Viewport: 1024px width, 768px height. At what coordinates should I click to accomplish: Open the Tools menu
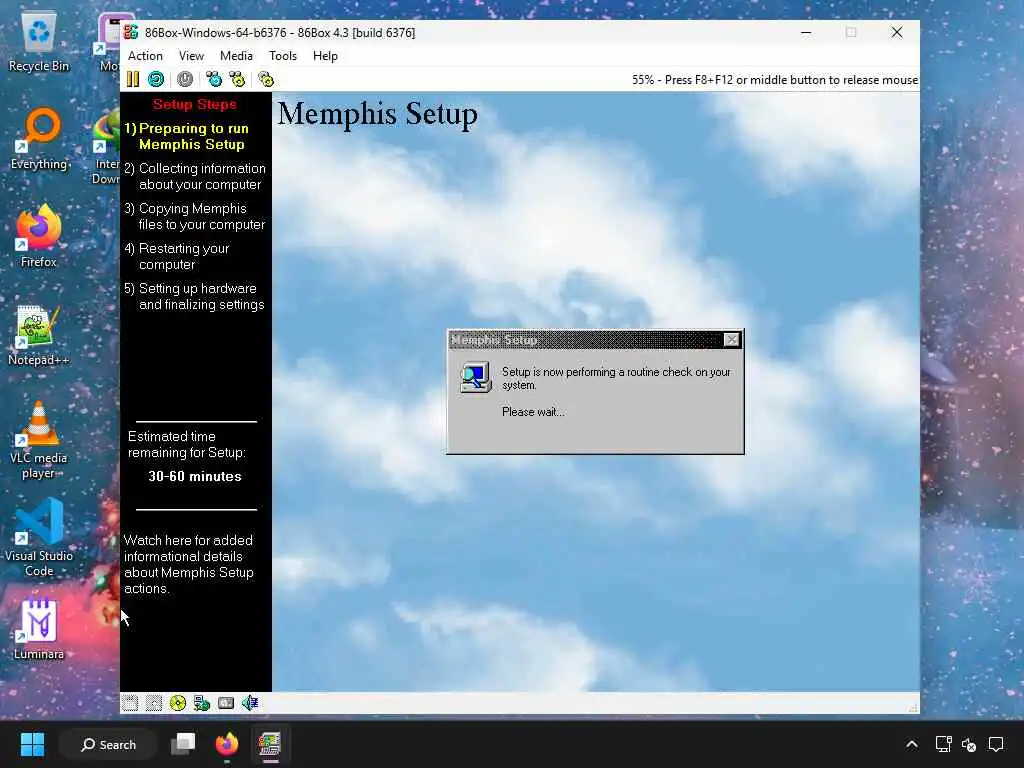pyautogui.click(x=283, y=56)
